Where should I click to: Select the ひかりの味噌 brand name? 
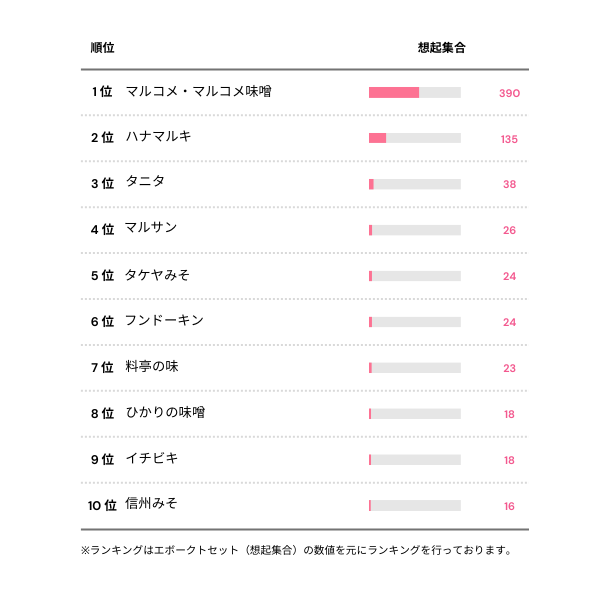coord(165,413)
